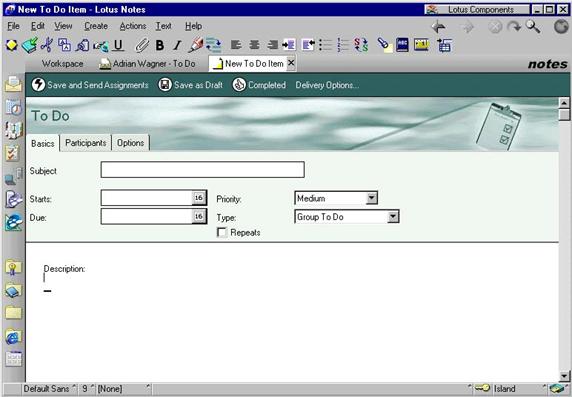Open the Help menu

tap(193, 26)
